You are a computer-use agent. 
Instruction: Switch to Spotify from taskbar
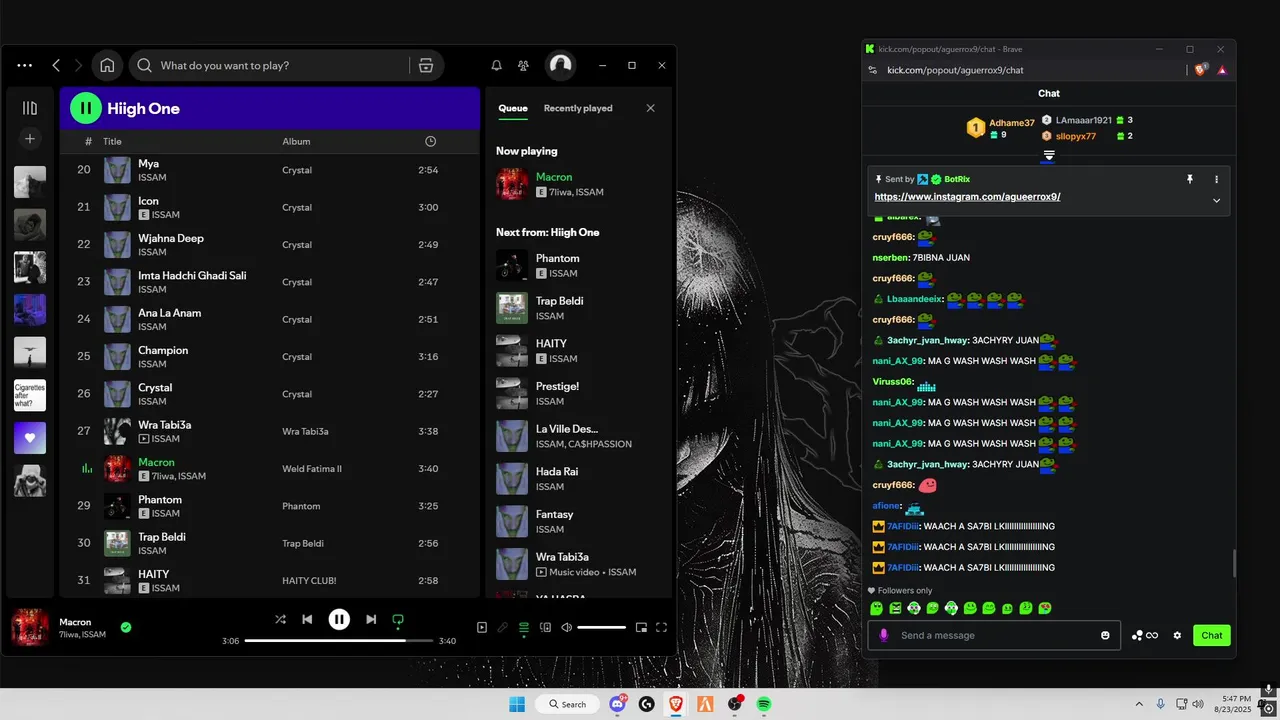point(764,704)
